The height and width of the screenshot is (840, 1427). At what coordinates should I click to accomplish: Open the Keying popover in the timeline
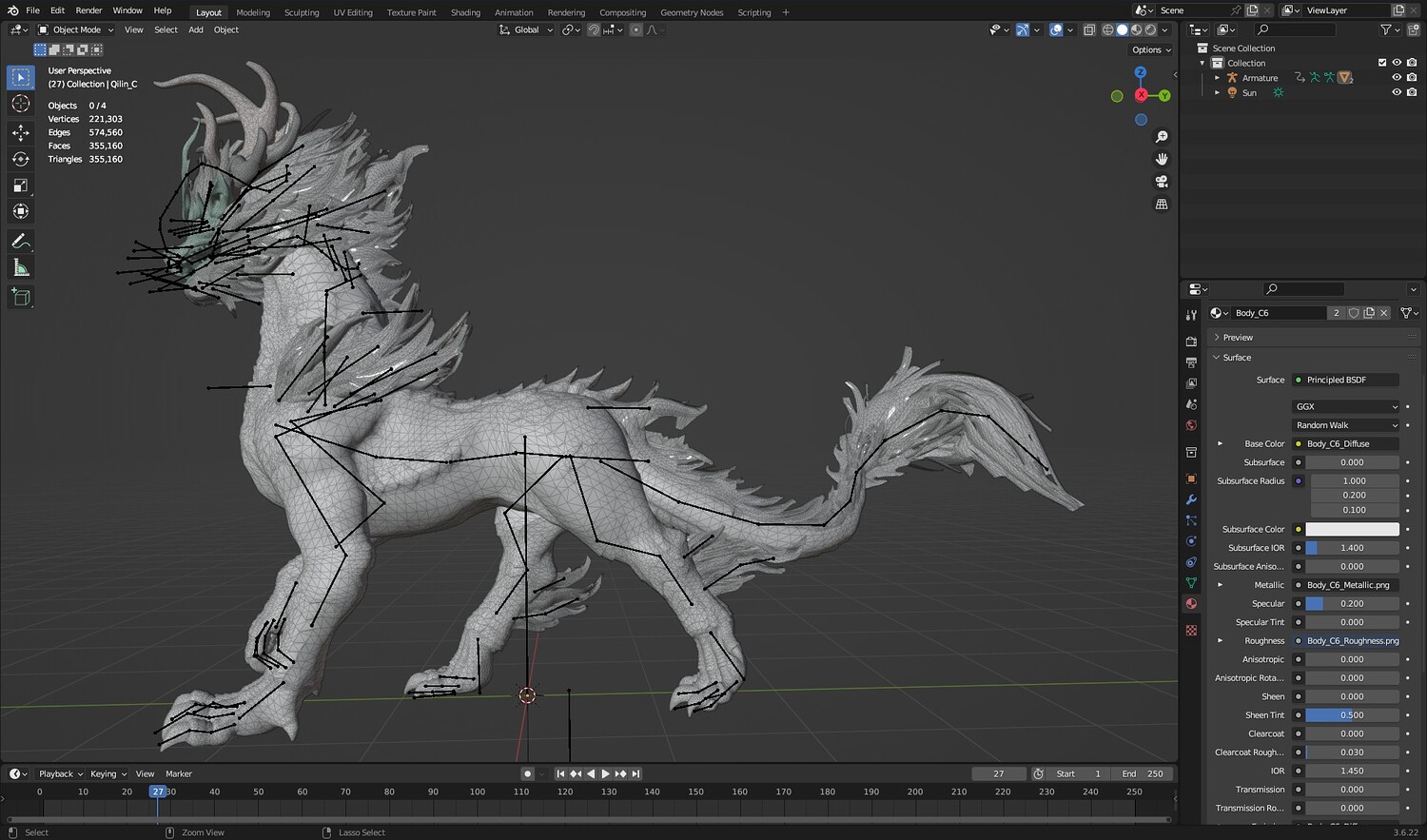pyautogui.click(x=108, y=773)
